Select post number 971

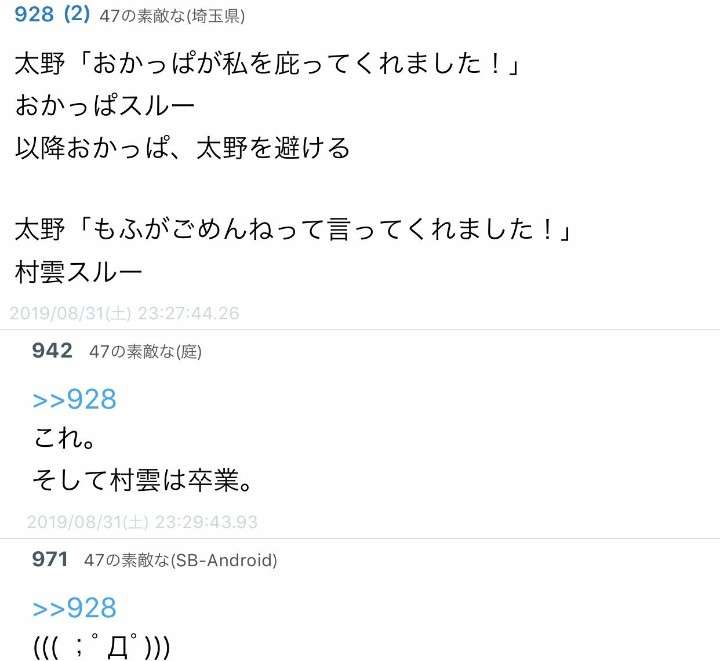pos(50,559)
